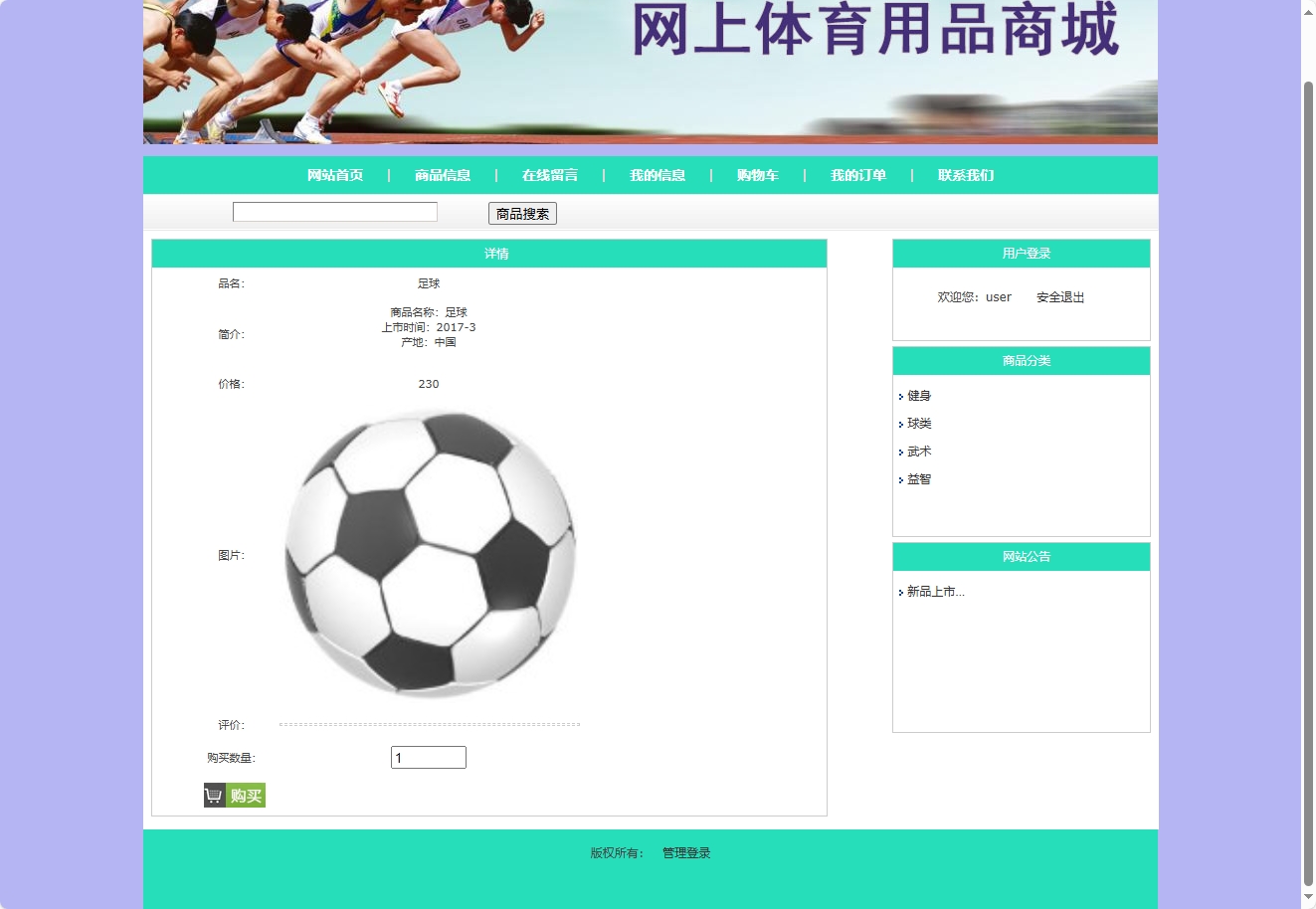Screen dimensions: 1316x909
Task: Select the 武术 martial arts category
Action: 918,451
